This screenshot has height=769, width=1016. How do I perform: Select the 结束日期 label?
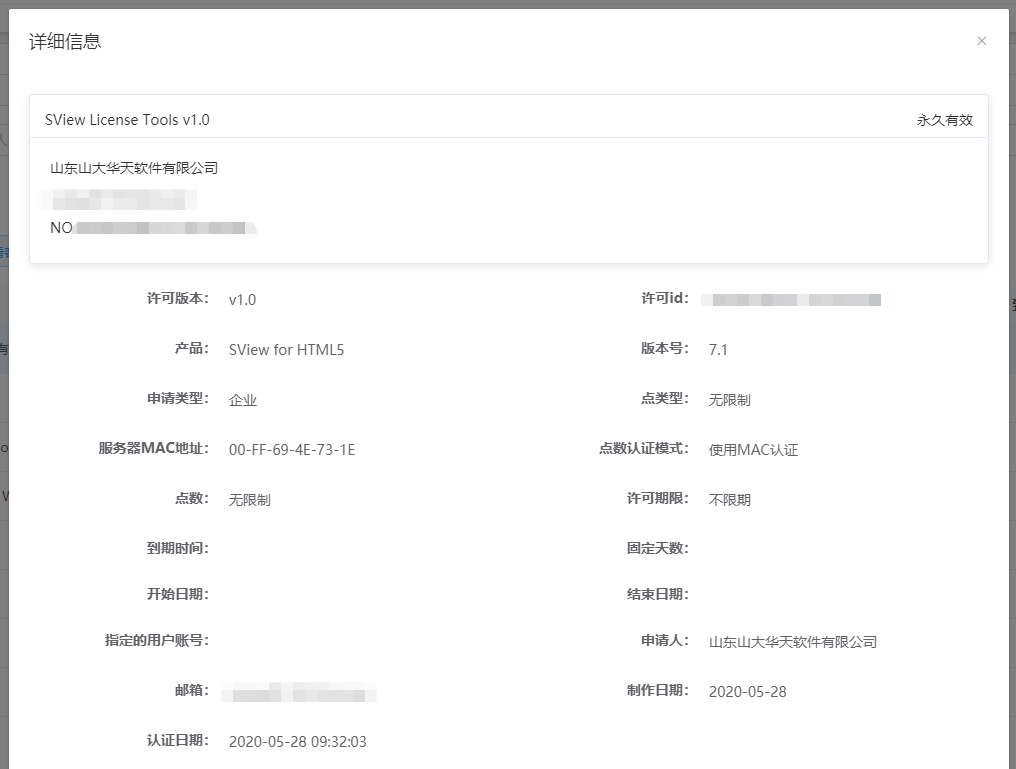coord(658,594)
